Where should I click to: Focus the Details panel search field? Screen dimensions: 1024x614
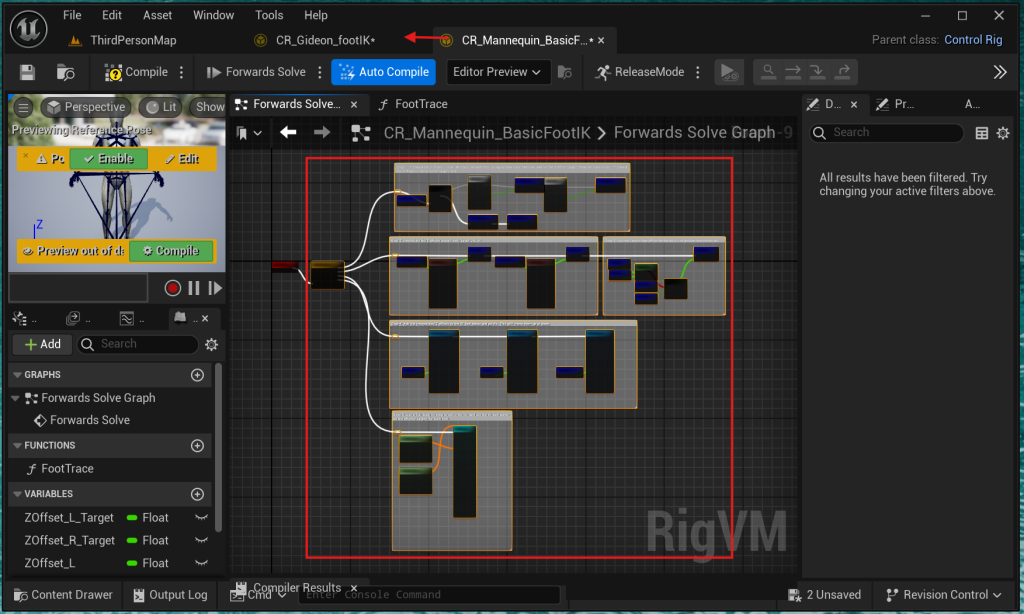[887, 133]
